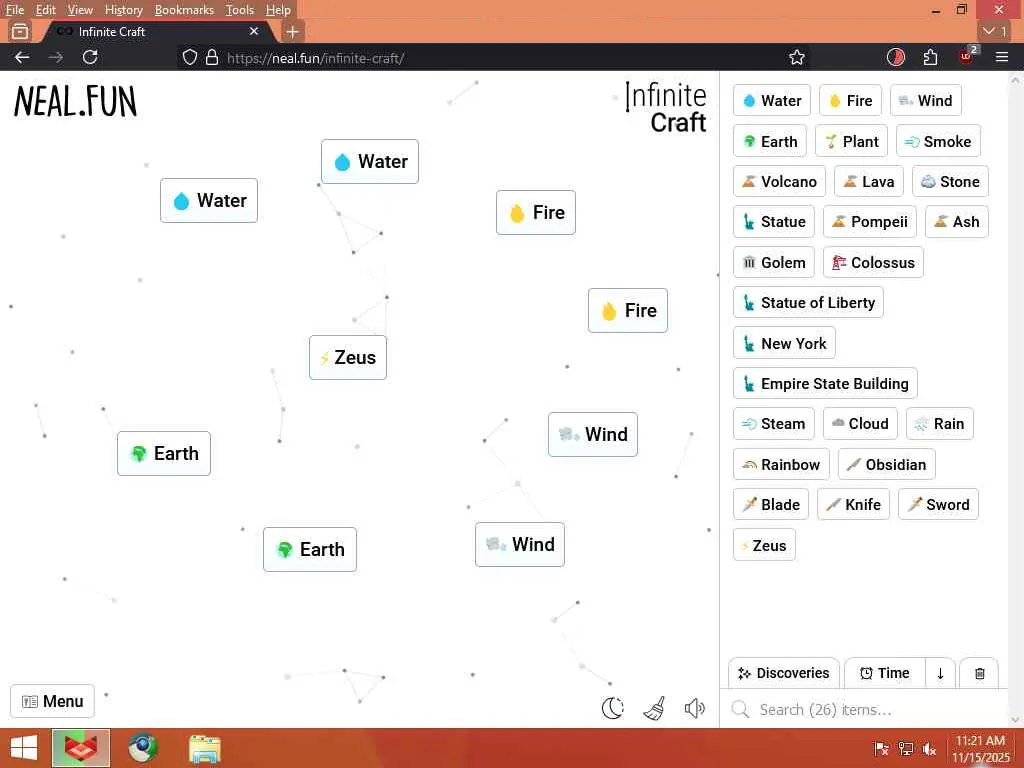Screen dimensions: 1024x768
Task: Pick the New York element
Action: [784, 343]
